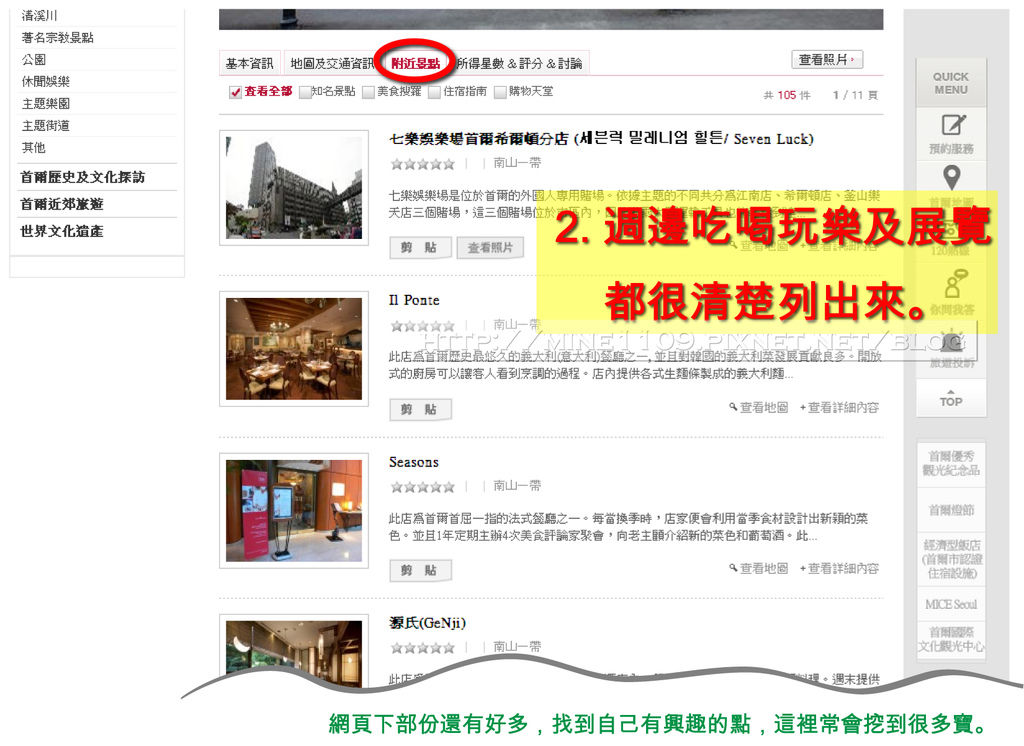
Task: Click 南山一帶 in the 源氏(GeNji) listing
Action: [x=517, y=647]
